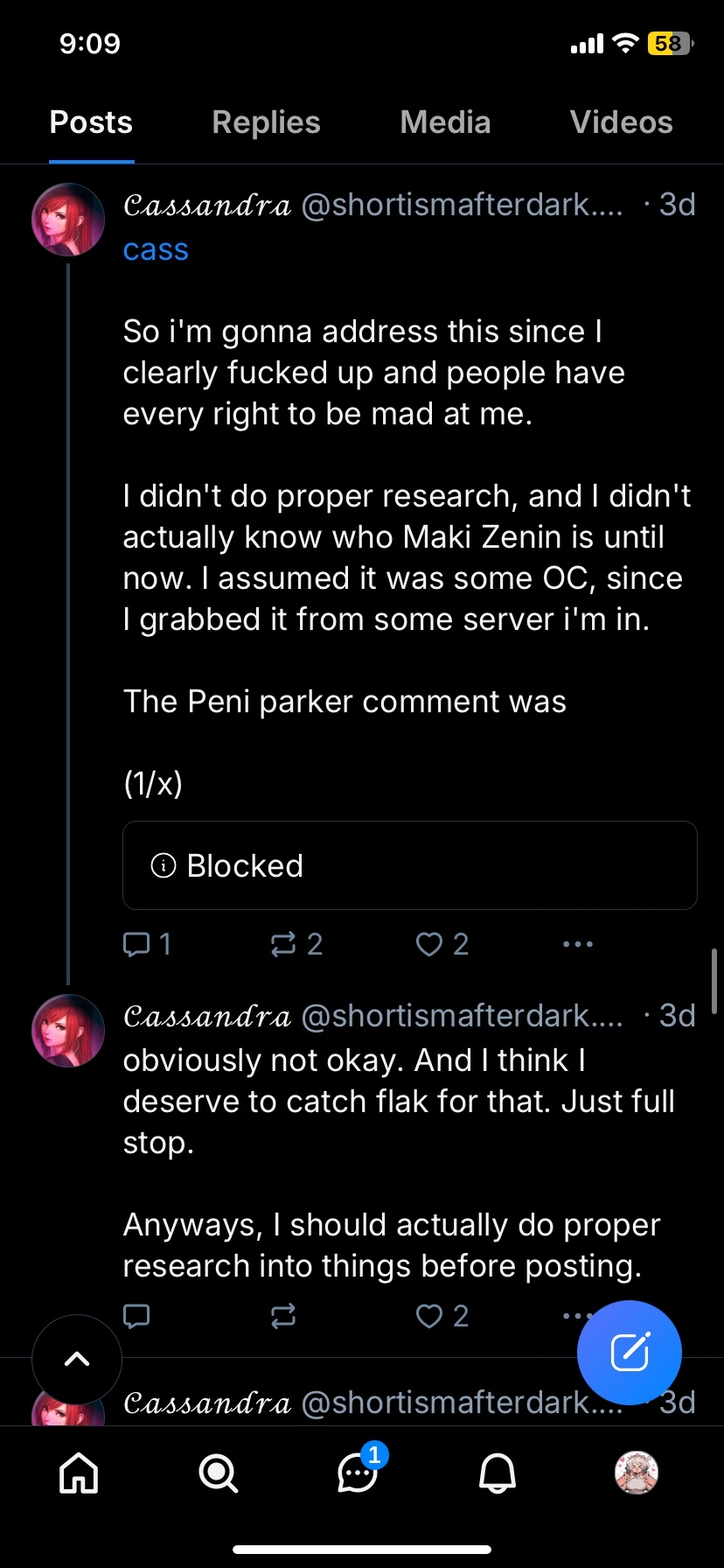The width and height of the screenshot is (724, 1568).
Task: Switch to the Media tab
Action: click(x=445, y=122)
